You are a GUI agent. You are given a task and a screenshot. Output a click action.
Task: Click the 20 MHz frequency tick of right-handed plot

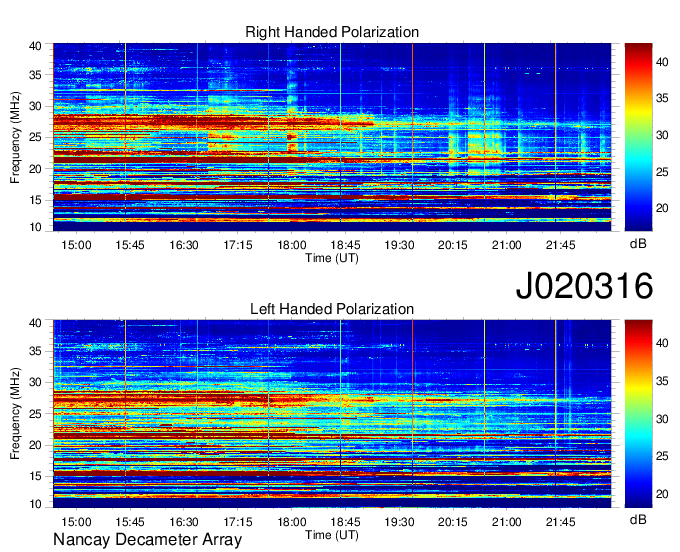[x=35, y=169]
